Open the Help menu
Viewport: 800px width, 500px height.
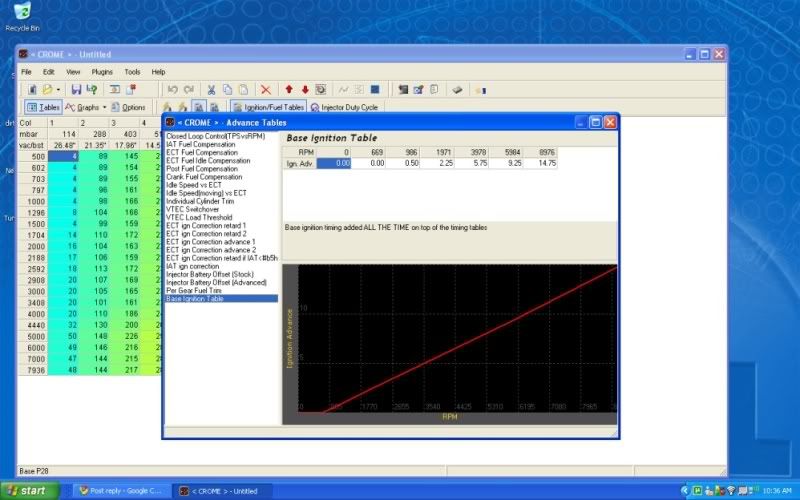pyautogui.click(x=158, y=72)
